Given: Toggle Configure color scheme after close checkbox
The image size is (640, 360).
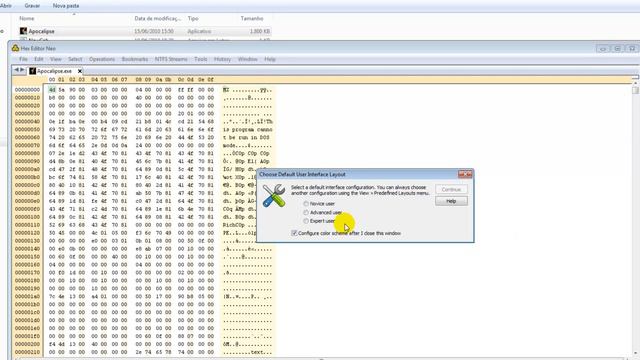Looking at the screenshot, I should 294,233.
